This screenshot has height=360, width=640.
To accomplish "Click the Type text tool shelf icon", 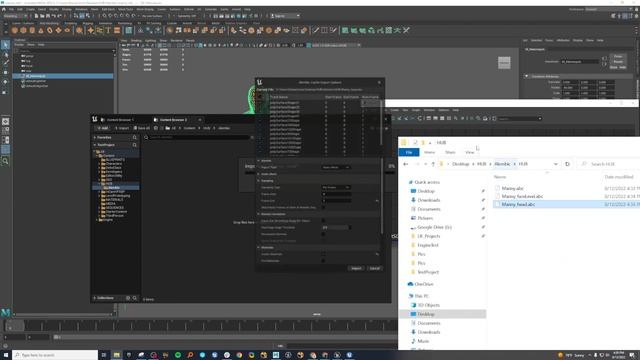I will pos(108,30).
